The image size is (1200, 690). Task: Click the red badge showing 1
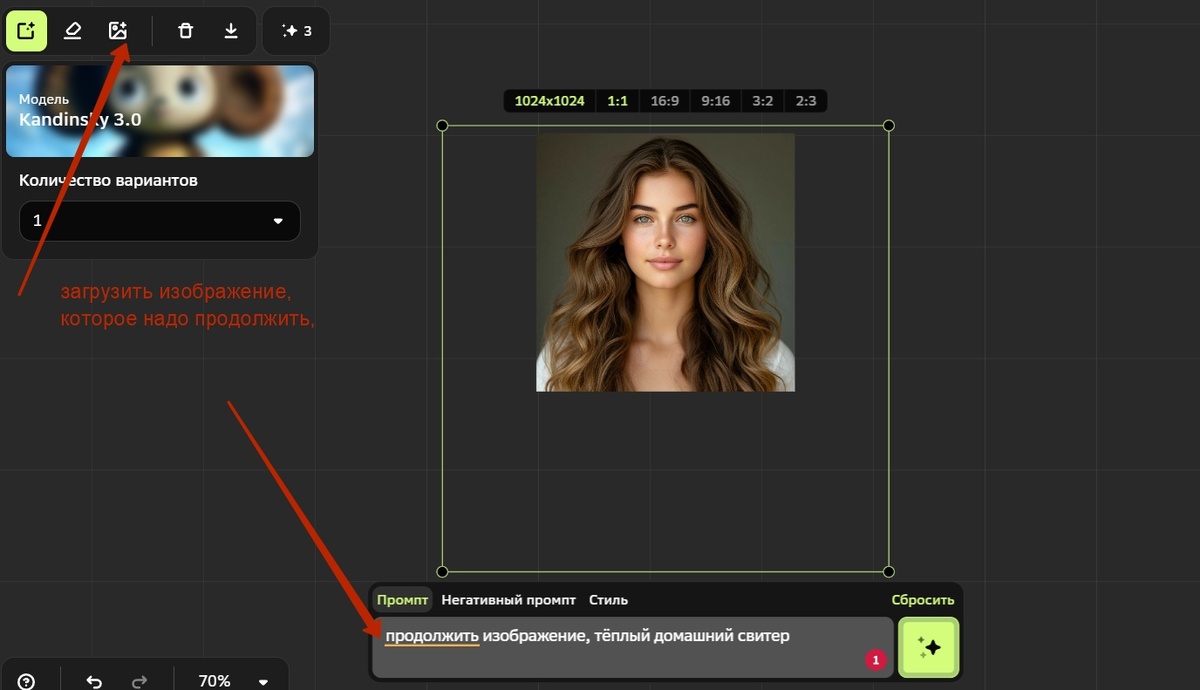click(876, 660)
